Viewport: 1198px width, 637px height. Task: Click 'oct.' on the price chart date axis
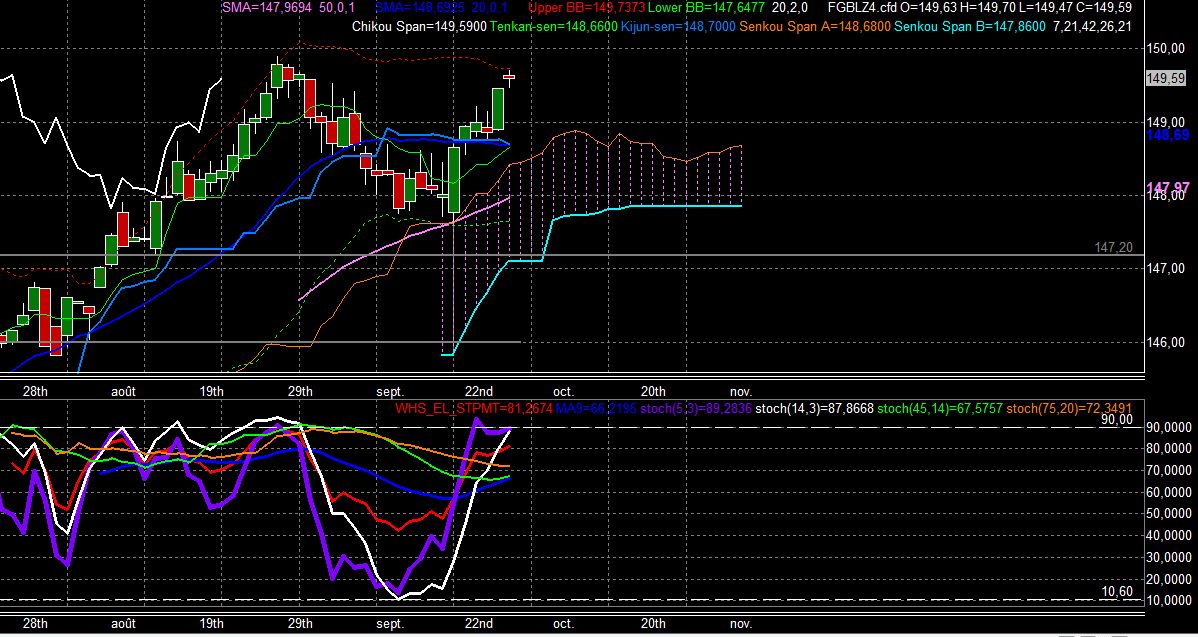(x=563, y=392)
